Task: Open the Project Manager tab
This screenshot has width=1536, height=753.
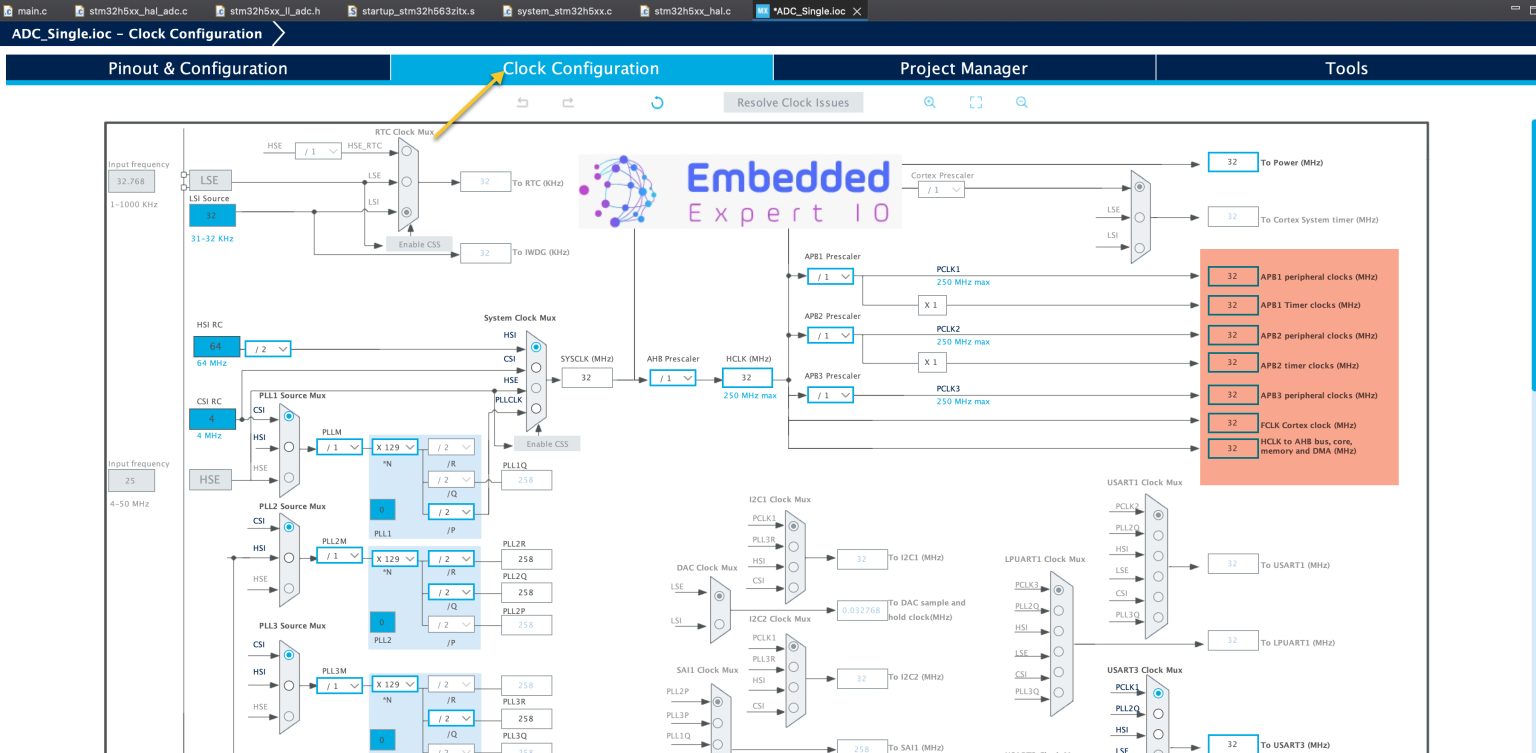Action: click(x=963, y=69)
